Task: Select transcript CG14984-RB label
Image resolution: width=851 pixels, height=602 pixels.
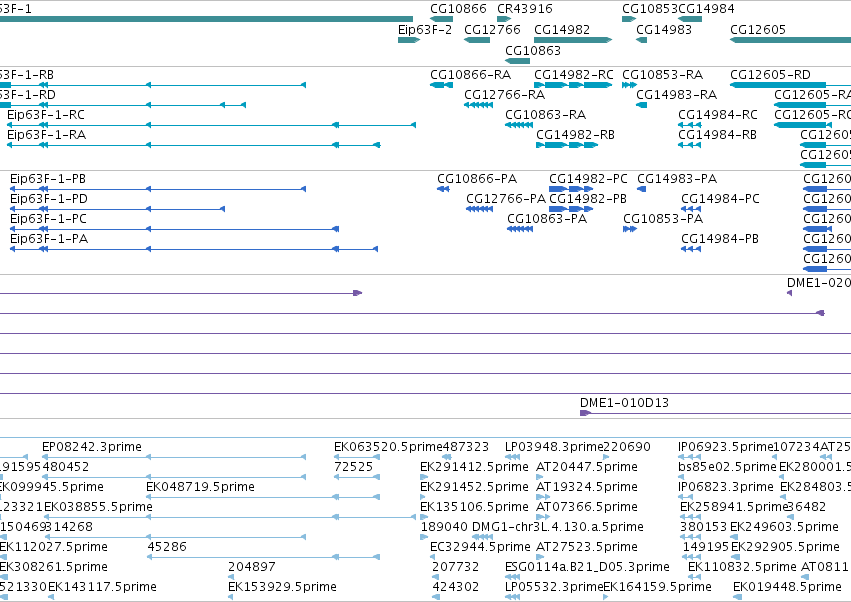Action: 717,135
